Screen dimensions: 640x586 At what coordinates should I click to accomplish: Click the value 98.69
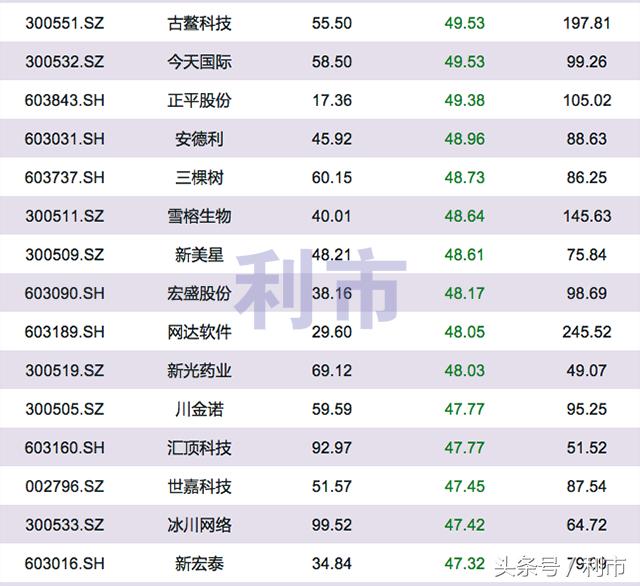[x=587, y=293]
